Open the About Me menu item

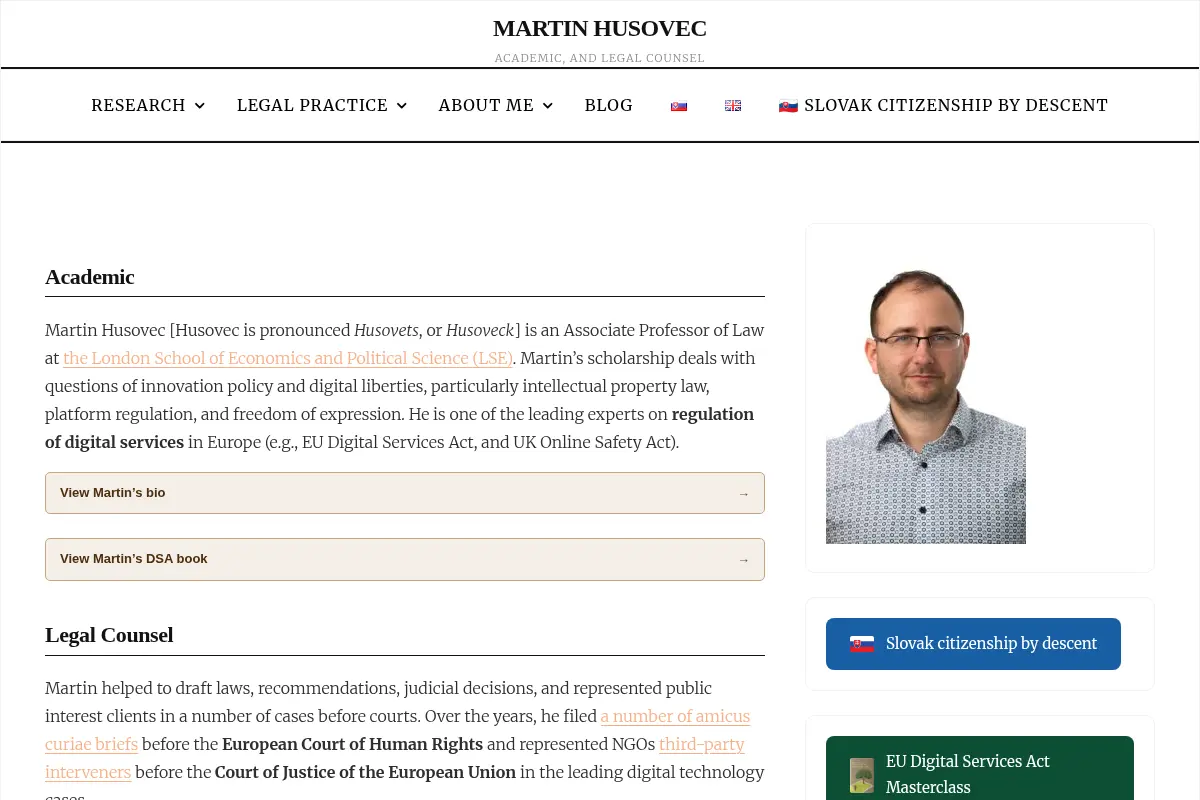coord(486,105)
